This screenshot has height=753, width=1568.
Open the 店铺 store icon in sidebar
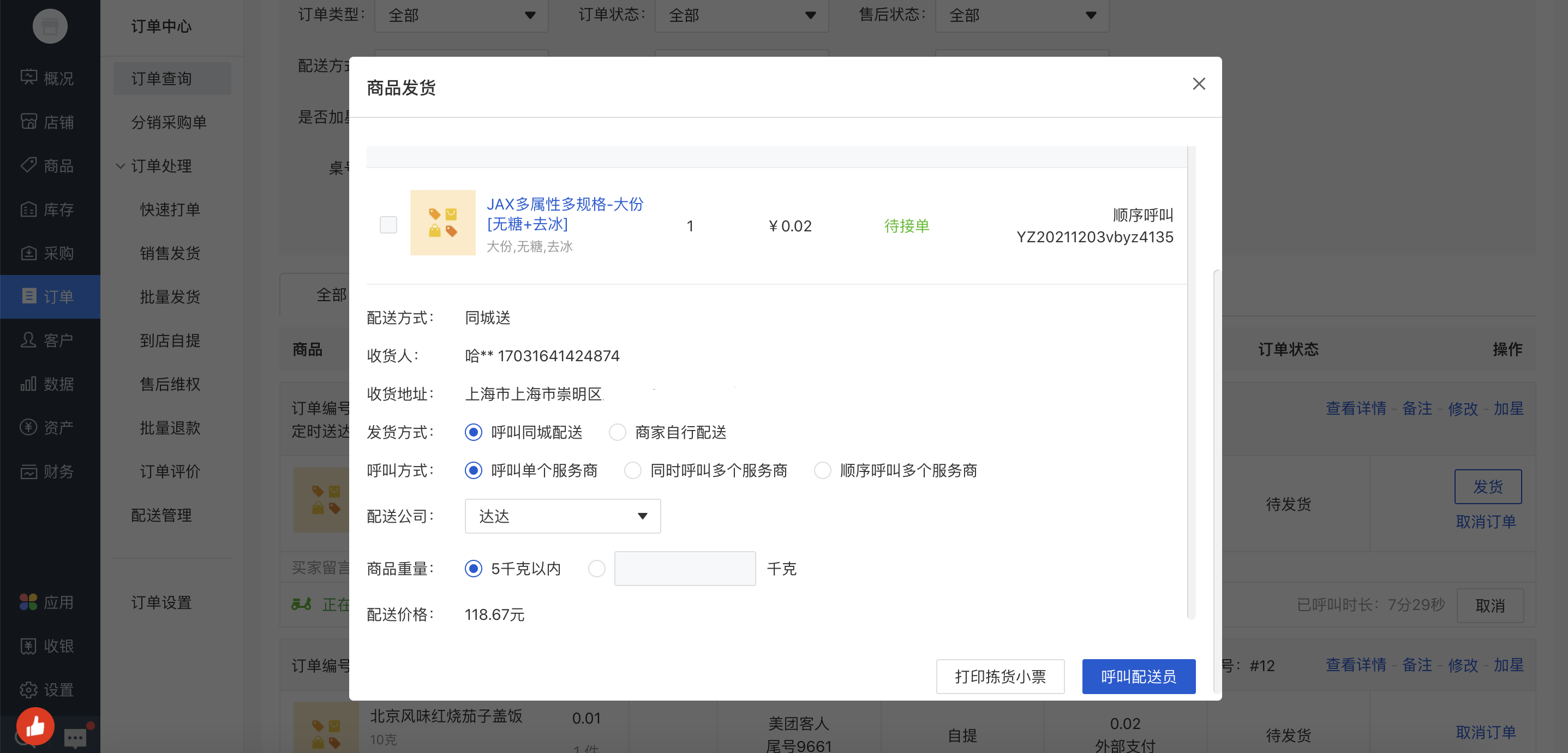click(x=28, y=122)
